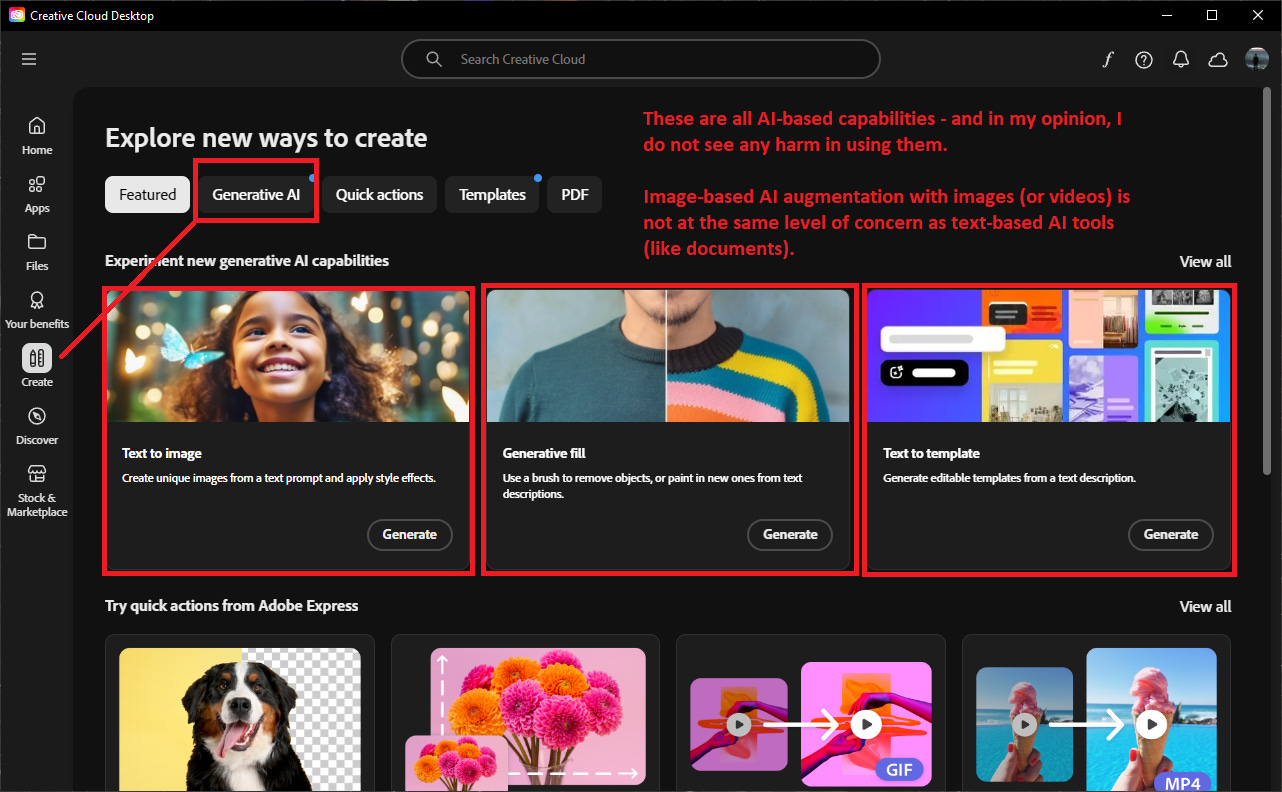The image size is (1282, 792).
Task: Switch to the Quick actions tab
Action: click(x=380, y=194)
